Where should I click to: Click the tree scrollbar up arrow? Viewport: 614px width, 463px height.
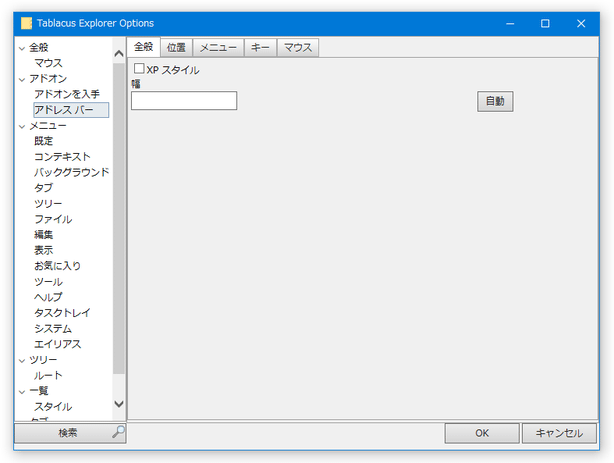[x=119, y=54]
